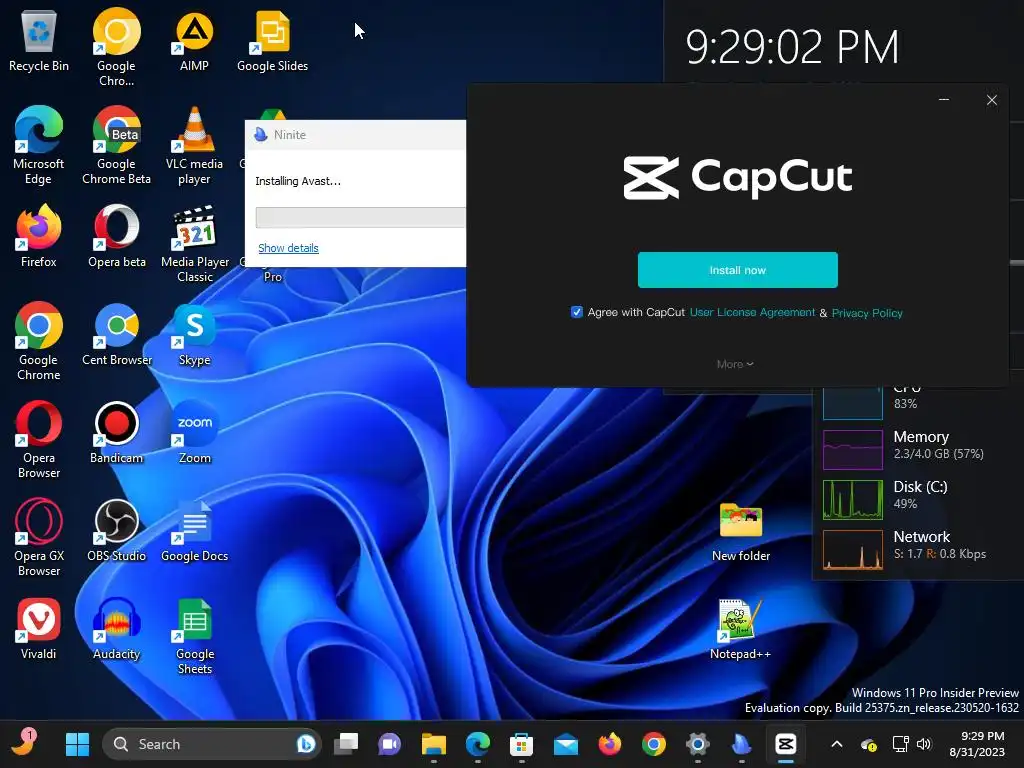
Task: Open Task View from the taskbar
Action: [x=346, y=744]
